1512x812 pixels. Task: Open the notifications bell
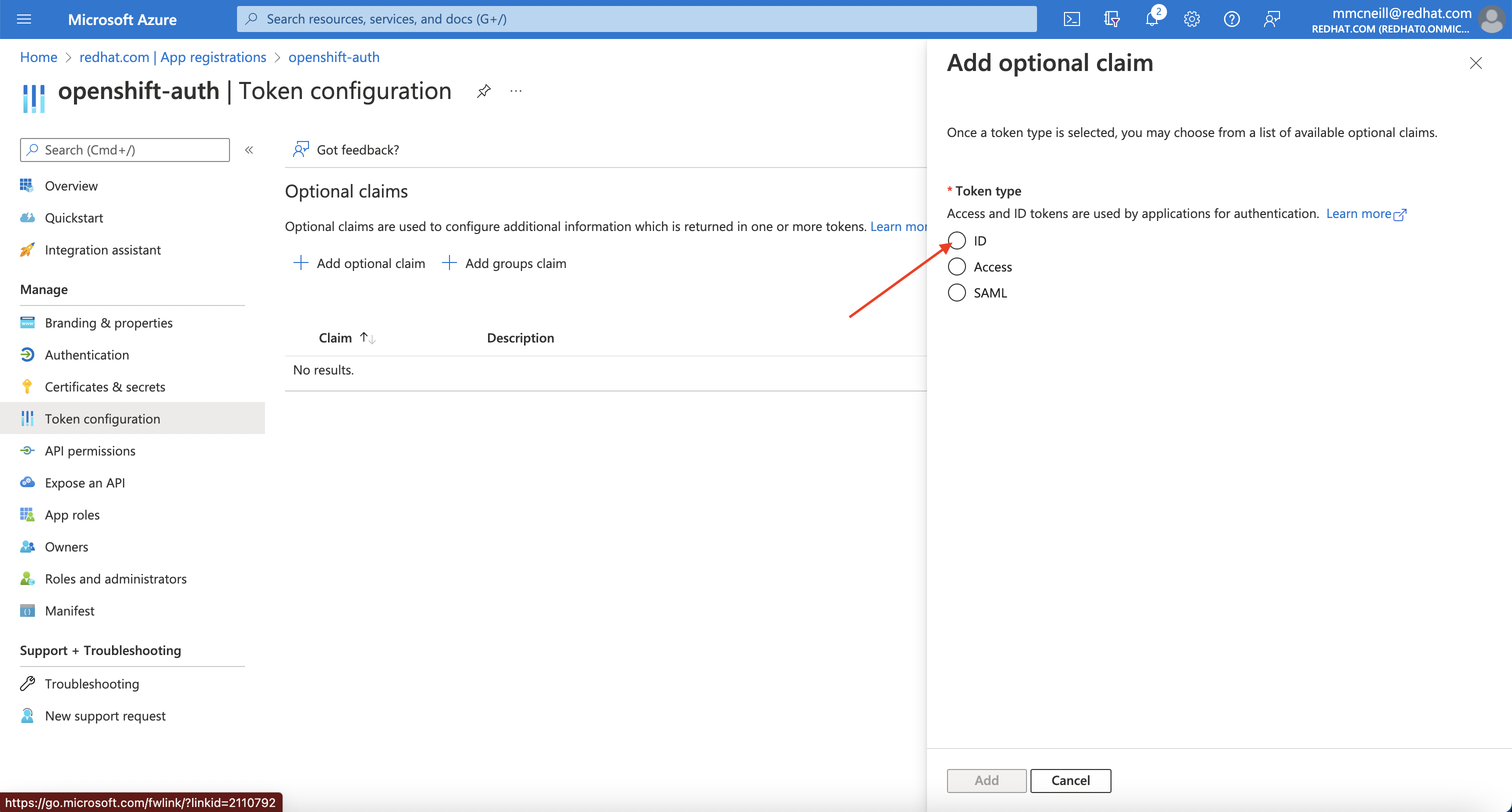(x=1151, y=19)
